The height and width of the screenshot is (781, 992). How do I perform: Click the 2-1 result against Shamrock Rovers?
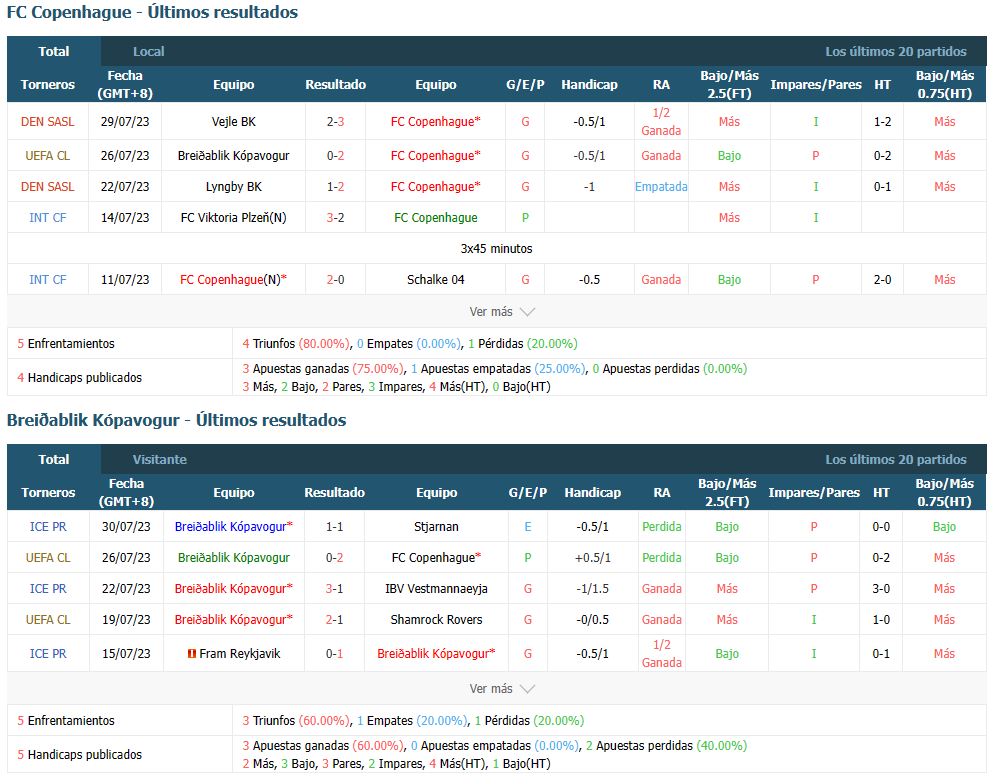coord(334,620)
